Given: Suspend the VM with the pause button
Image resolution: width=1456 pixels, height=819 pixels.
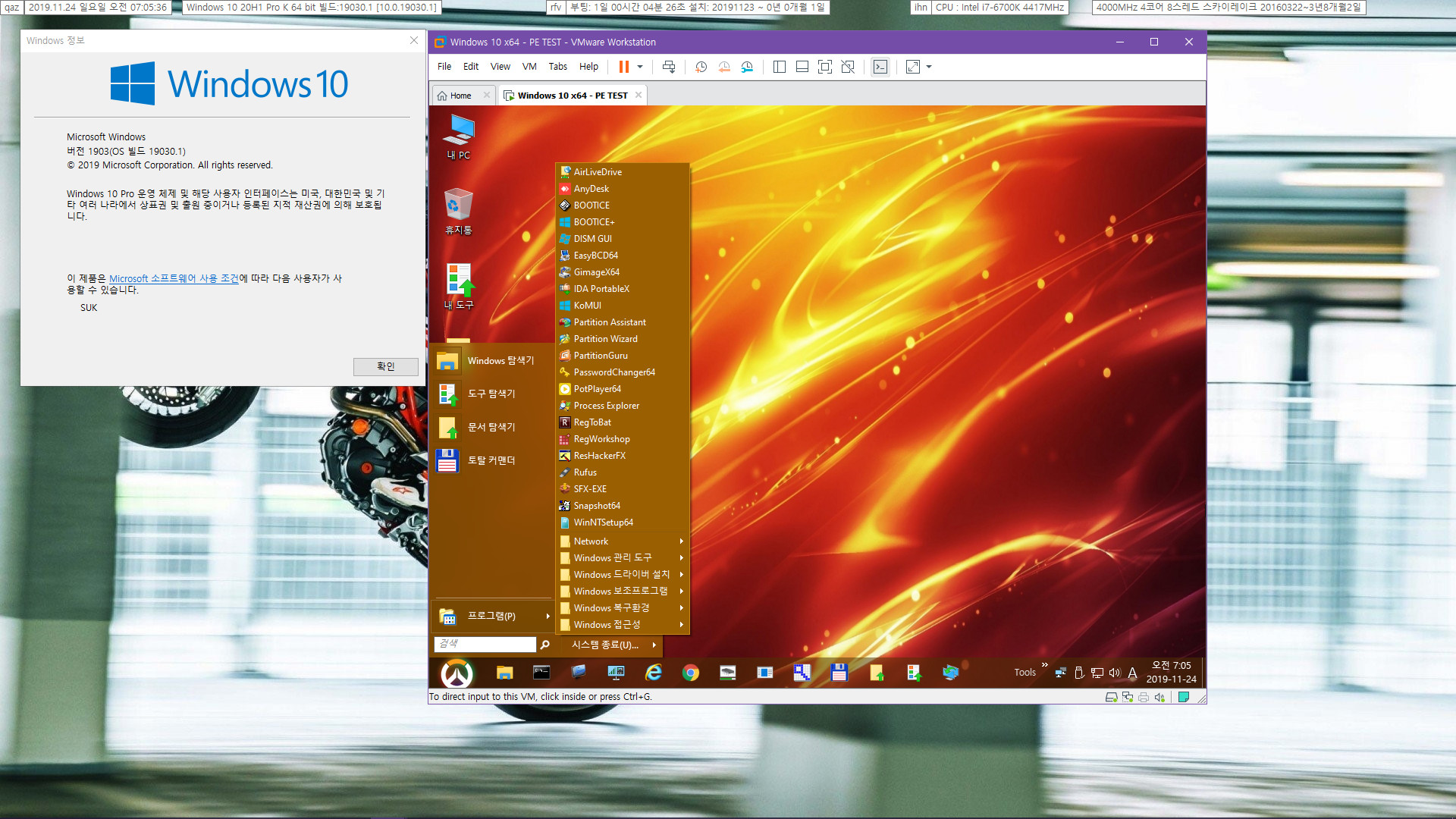Looking at the screenshot, I should tap(623, 67).
